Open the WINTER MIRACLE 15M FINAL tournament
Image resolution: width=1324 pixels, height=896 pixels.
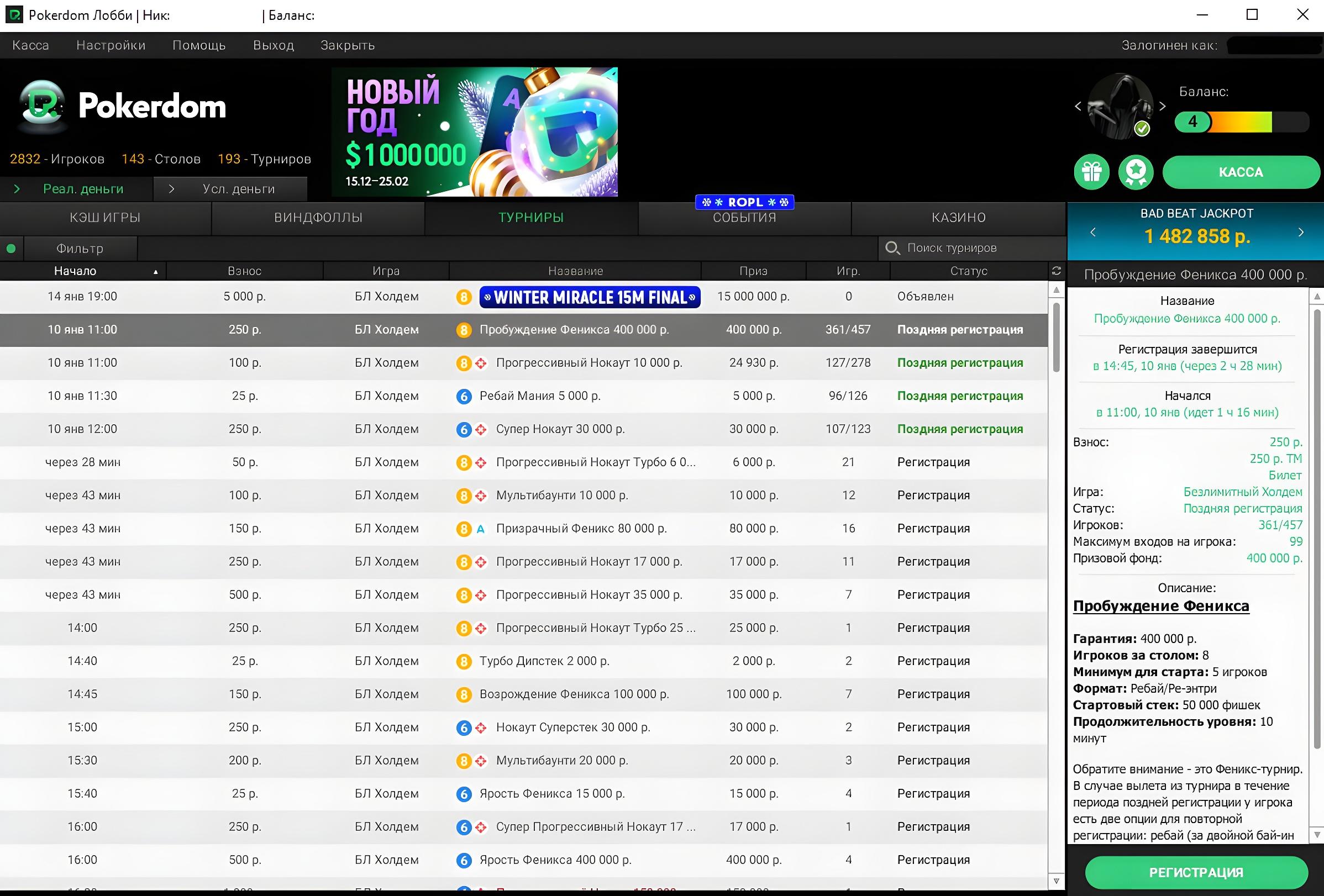pyautogui.click(x=590, y=297)
